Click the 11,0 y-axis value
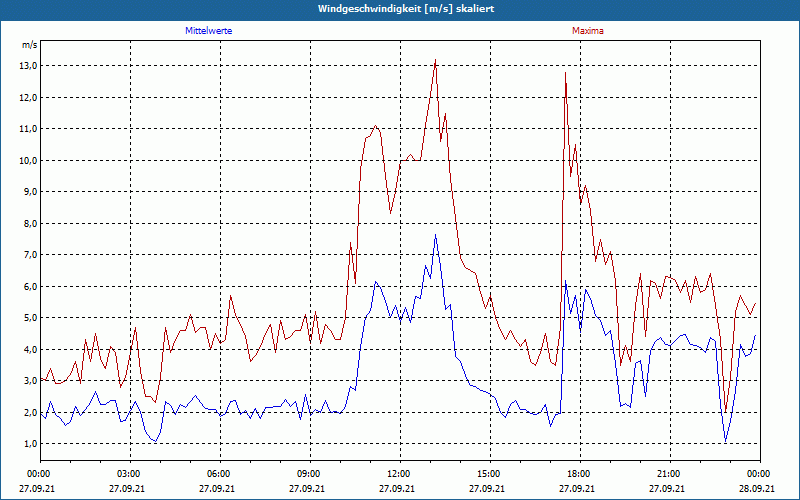The height and width of the screenshot is (500, 800). [29, 129]
